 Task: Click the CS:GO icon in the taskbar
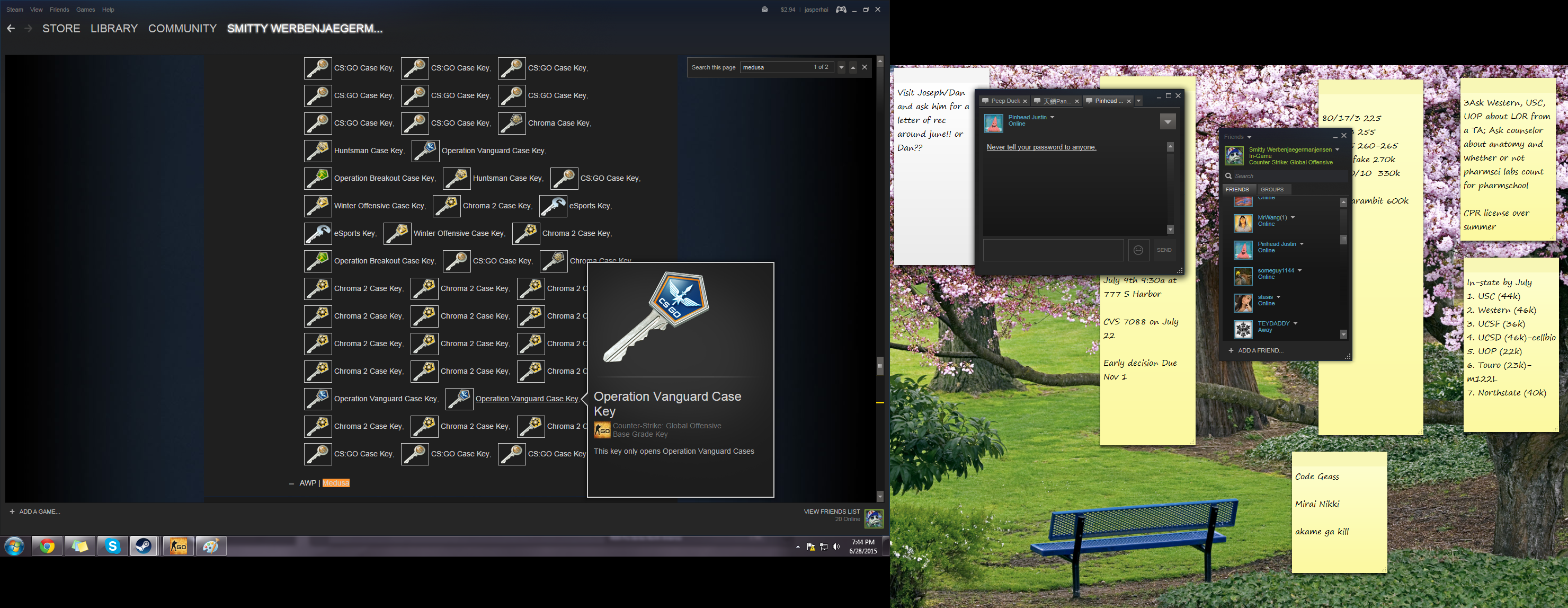tap(179, 547)
